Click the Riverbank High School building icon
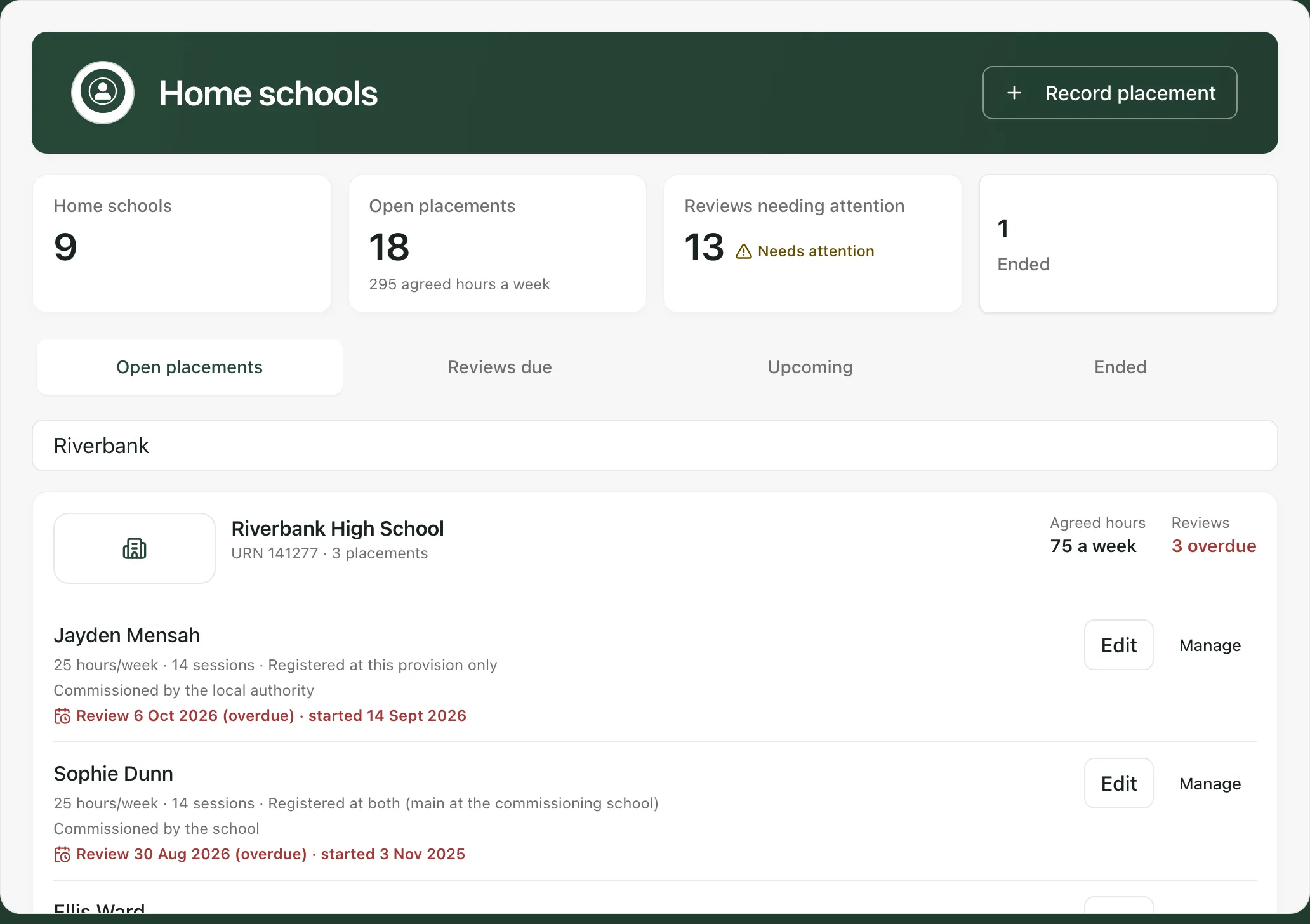This screenshot has width=1310, height=924. pos(135,548)
